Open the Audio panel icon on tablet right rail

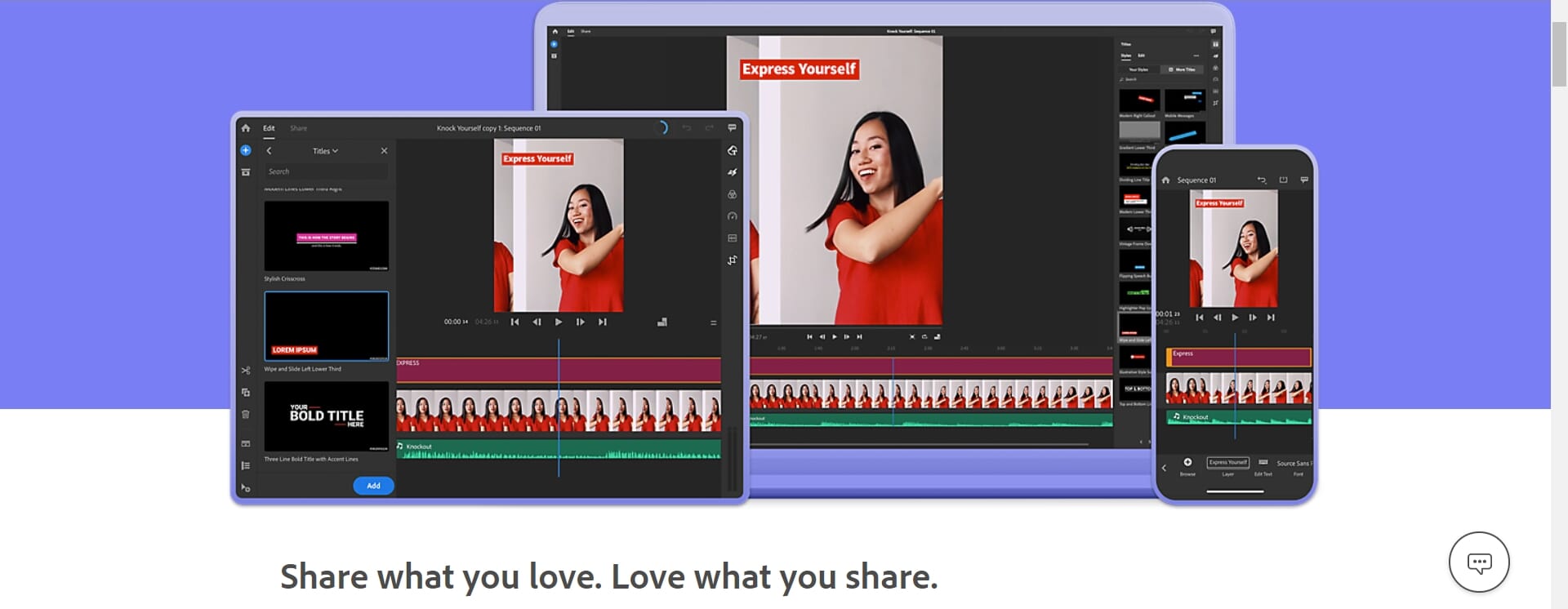[732, 238]
